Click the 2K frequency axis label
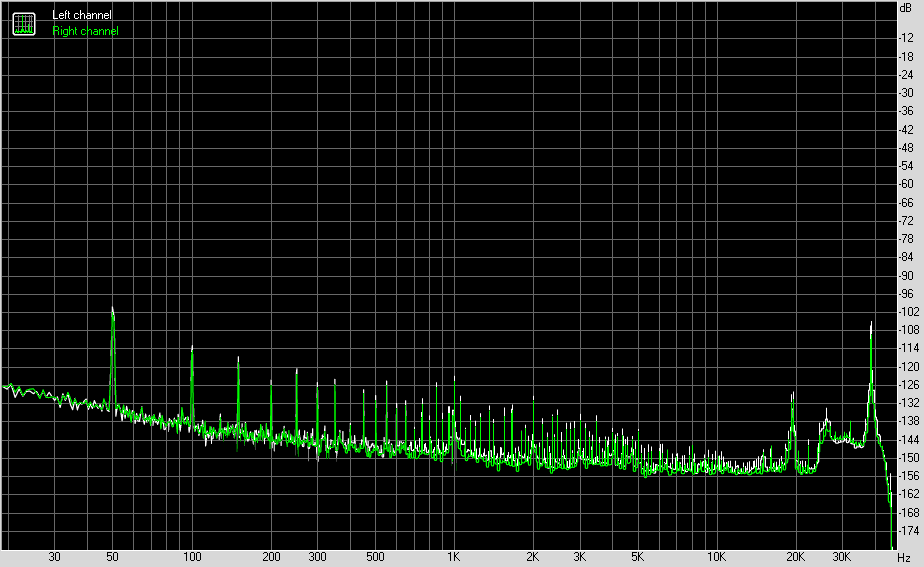This screenshot has height=567, width=924. click(532, 557)
